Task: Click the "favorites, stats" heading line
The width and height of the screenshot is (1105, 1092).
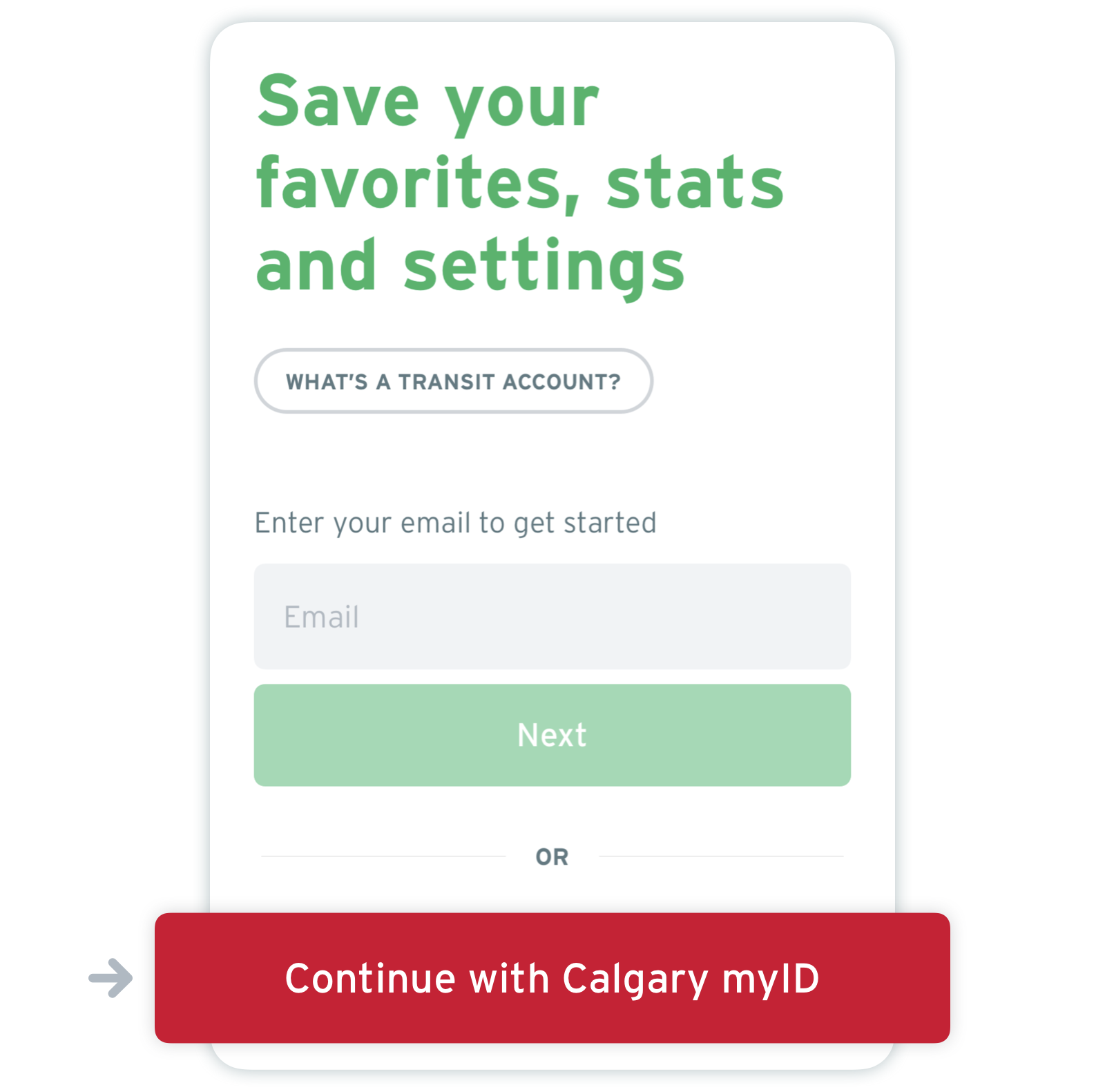Action: [519, 184]
